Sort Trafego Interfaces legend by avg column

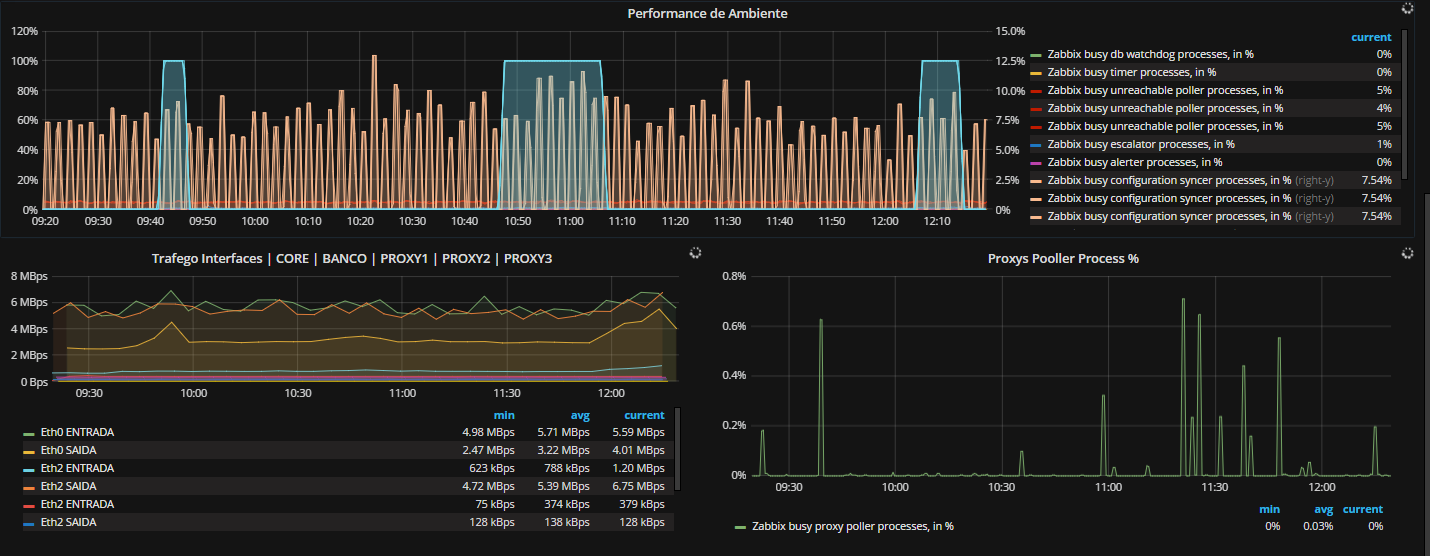tap(580, 415)
